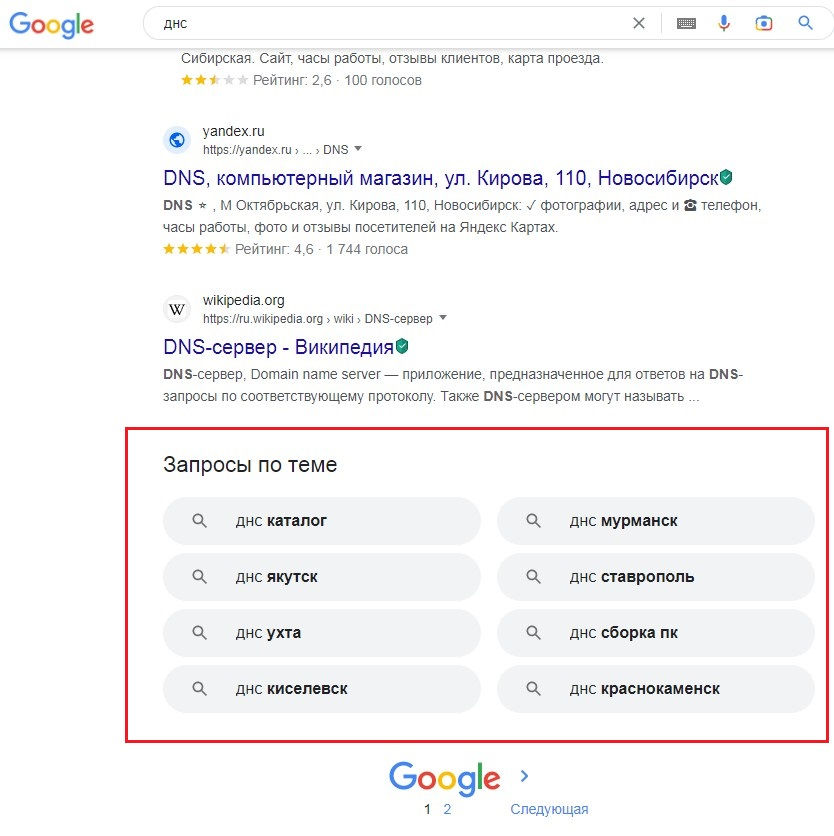
Task: Go to the Google logo homepage
Action: [x=51, y=24]
